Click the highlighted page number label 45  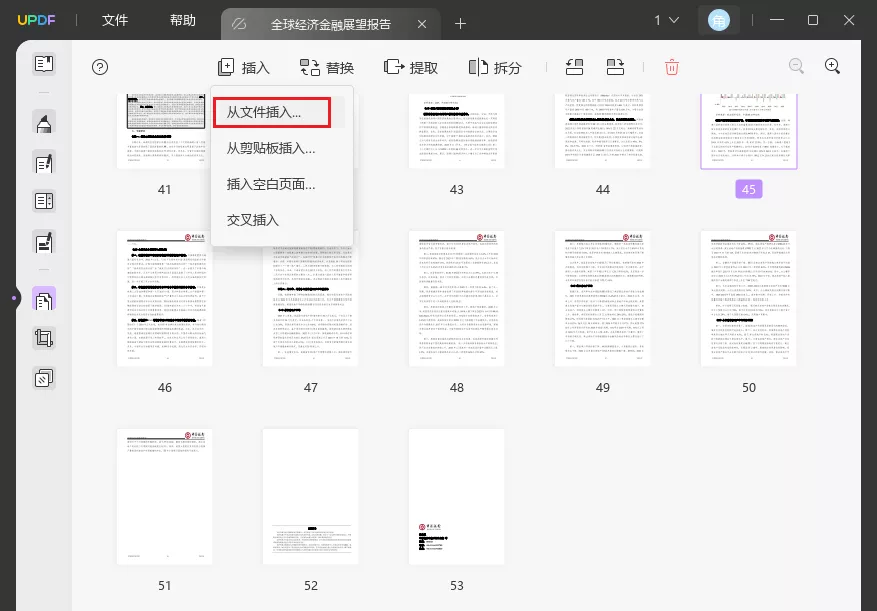[748, 190]
